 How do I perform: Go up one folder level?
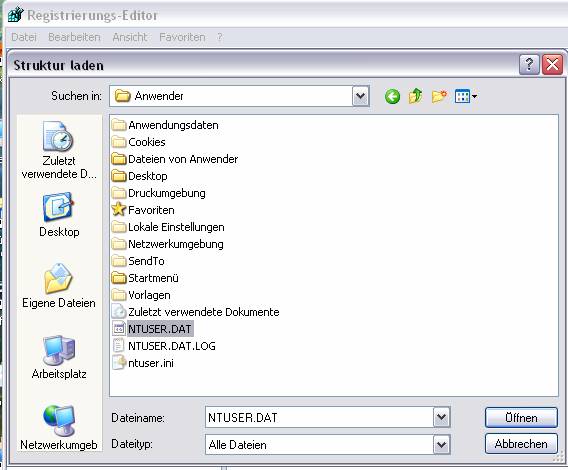tap(415, 96)
